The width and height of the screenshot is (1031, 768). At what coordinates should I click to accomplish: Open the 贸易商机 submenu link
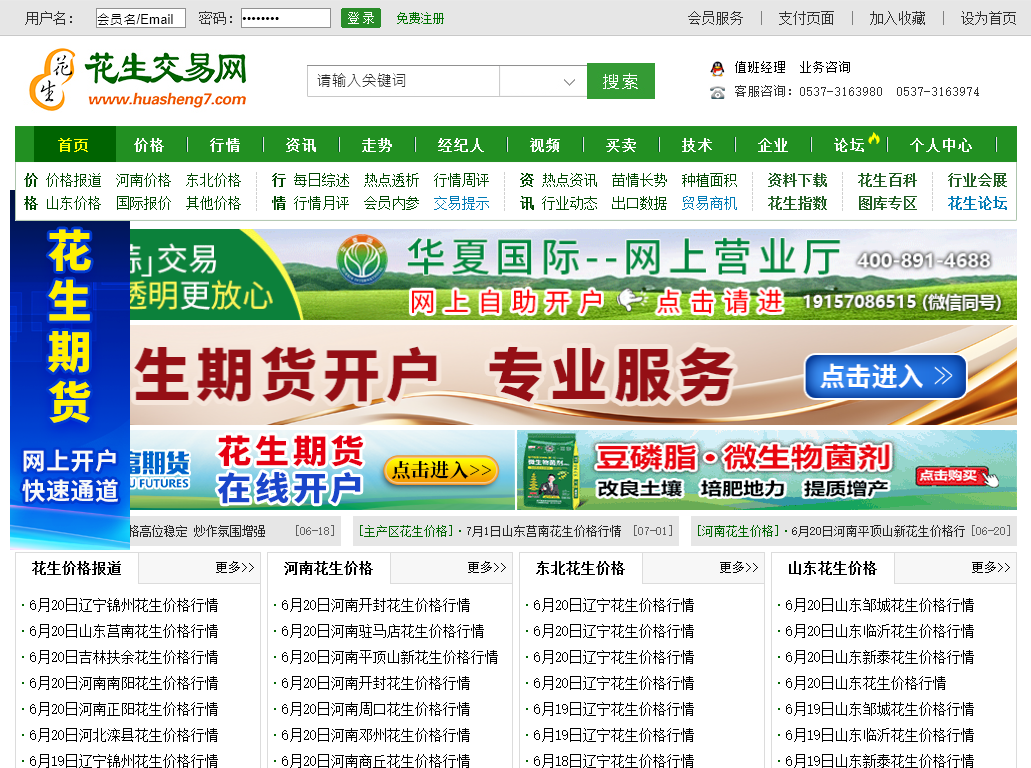(x=709, y=203)
